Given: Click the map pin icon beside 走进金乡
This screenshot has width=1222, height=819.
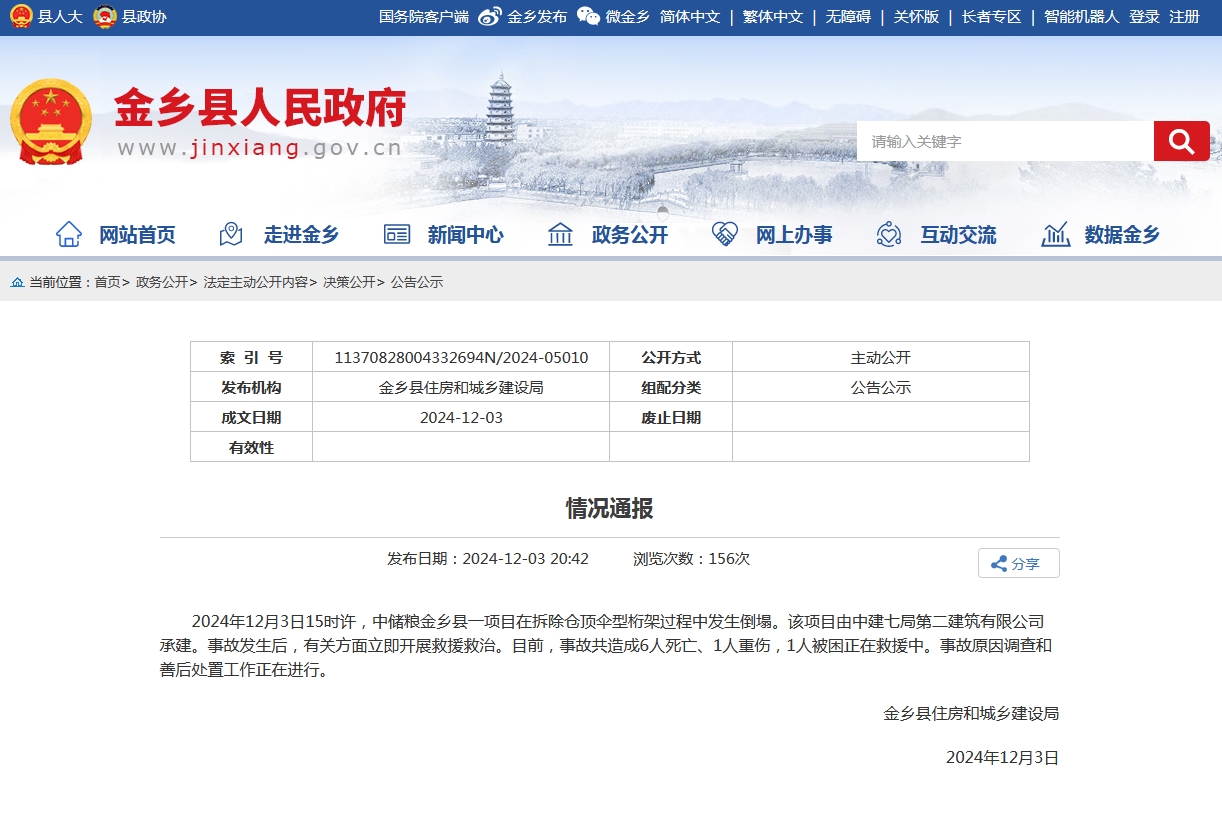Looking at the screenshot, I should click(231, 234).
